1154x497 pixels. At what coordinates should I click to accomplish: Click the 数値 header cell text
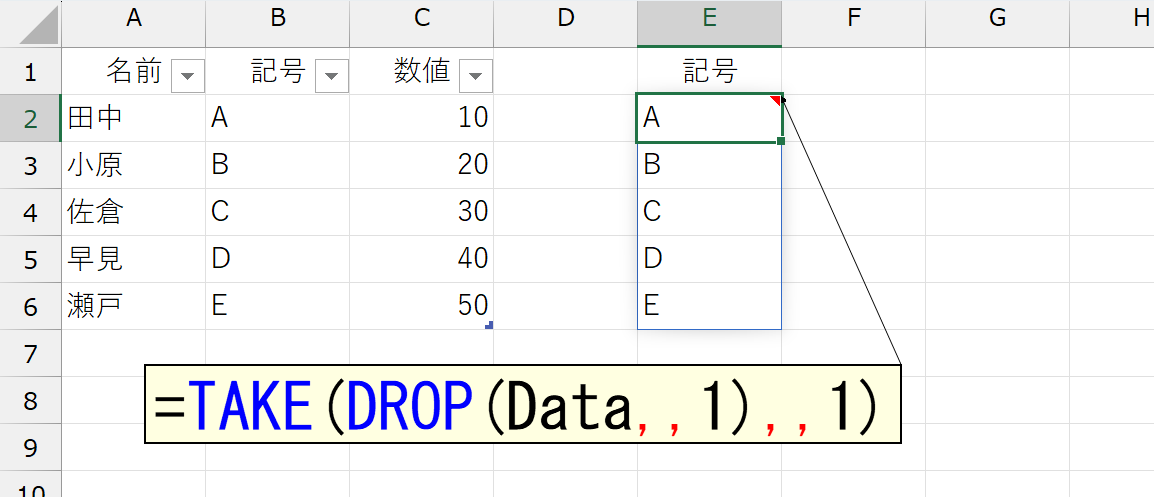click(422, 71)
